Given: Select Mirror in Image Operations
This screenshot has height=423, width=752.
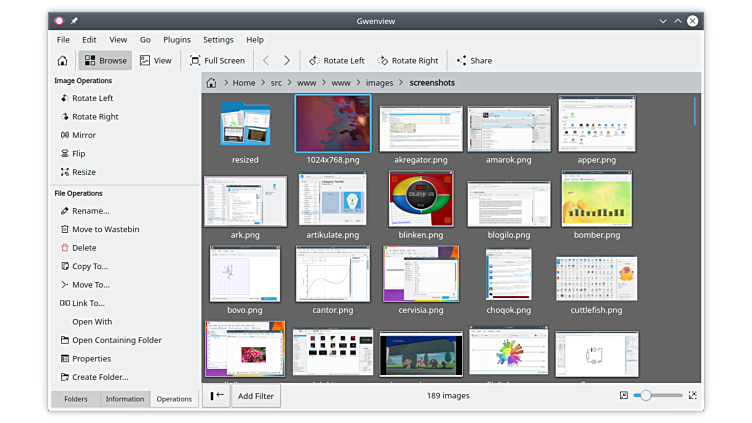Looking at the screenshot, I should click(x=84, y=135).
